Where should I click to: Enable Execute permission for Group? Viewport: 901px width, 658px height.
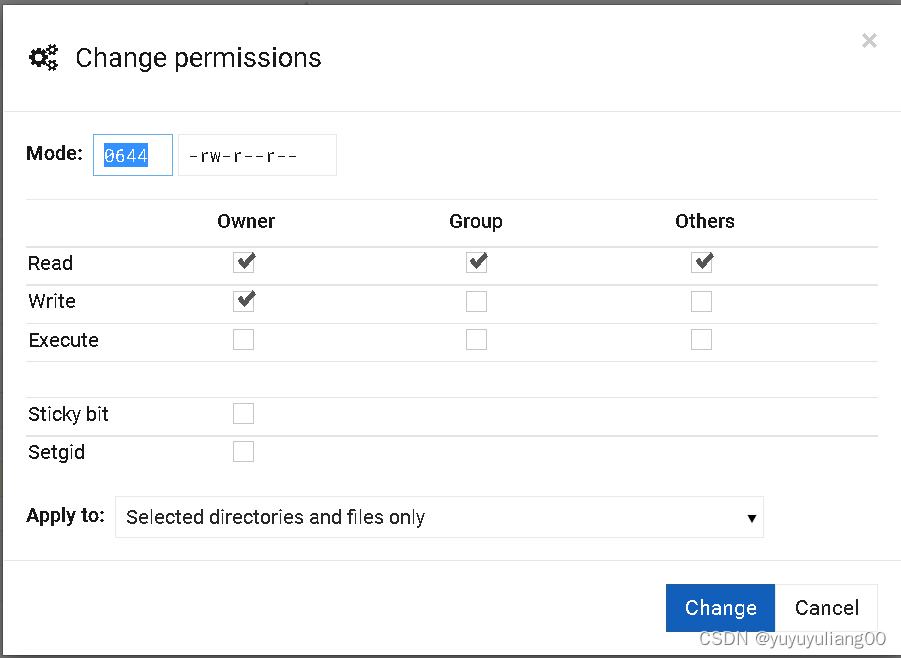click(476, 339)
